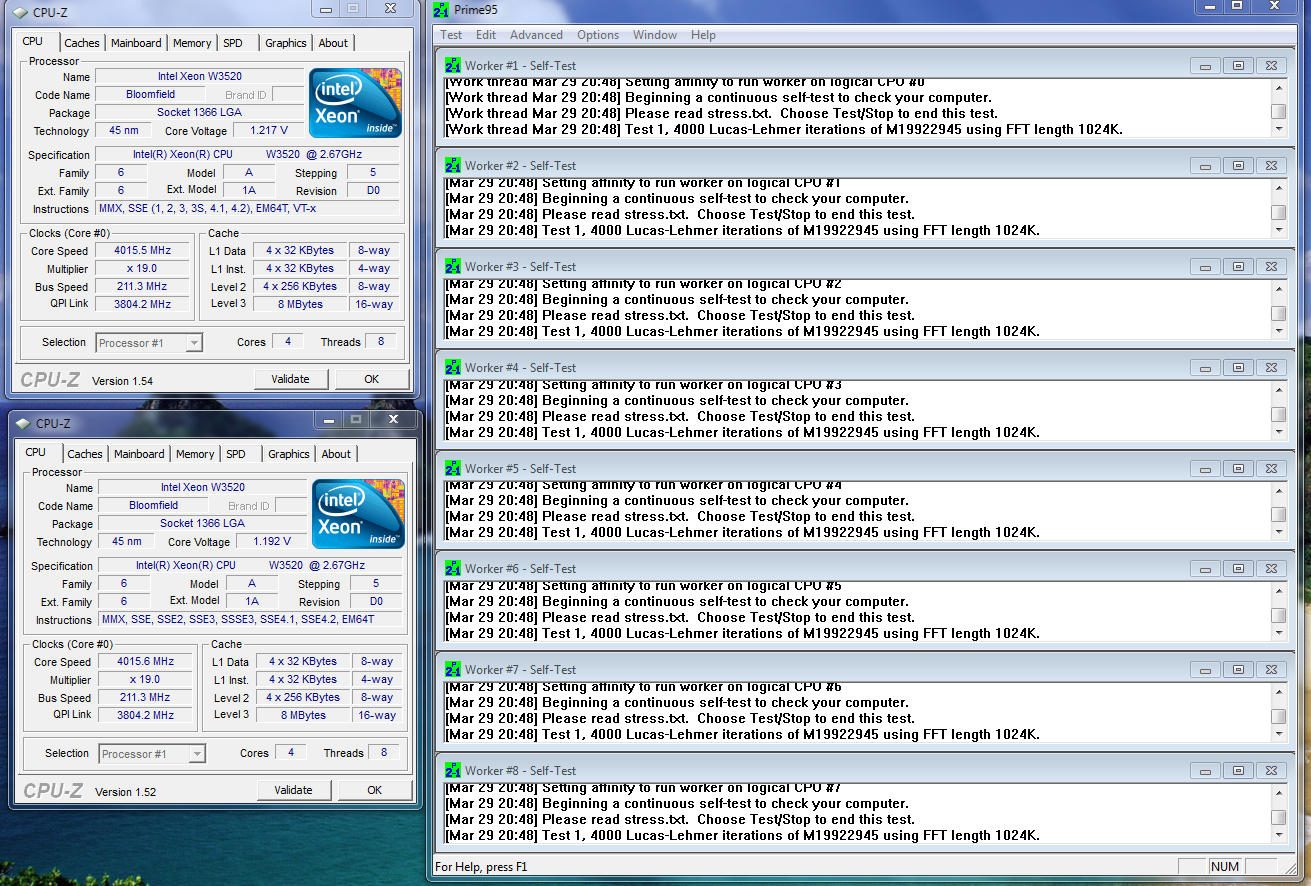Minimize the Worker #7 sub-window
The image size is (1311, 886).
pos(1204,670)
